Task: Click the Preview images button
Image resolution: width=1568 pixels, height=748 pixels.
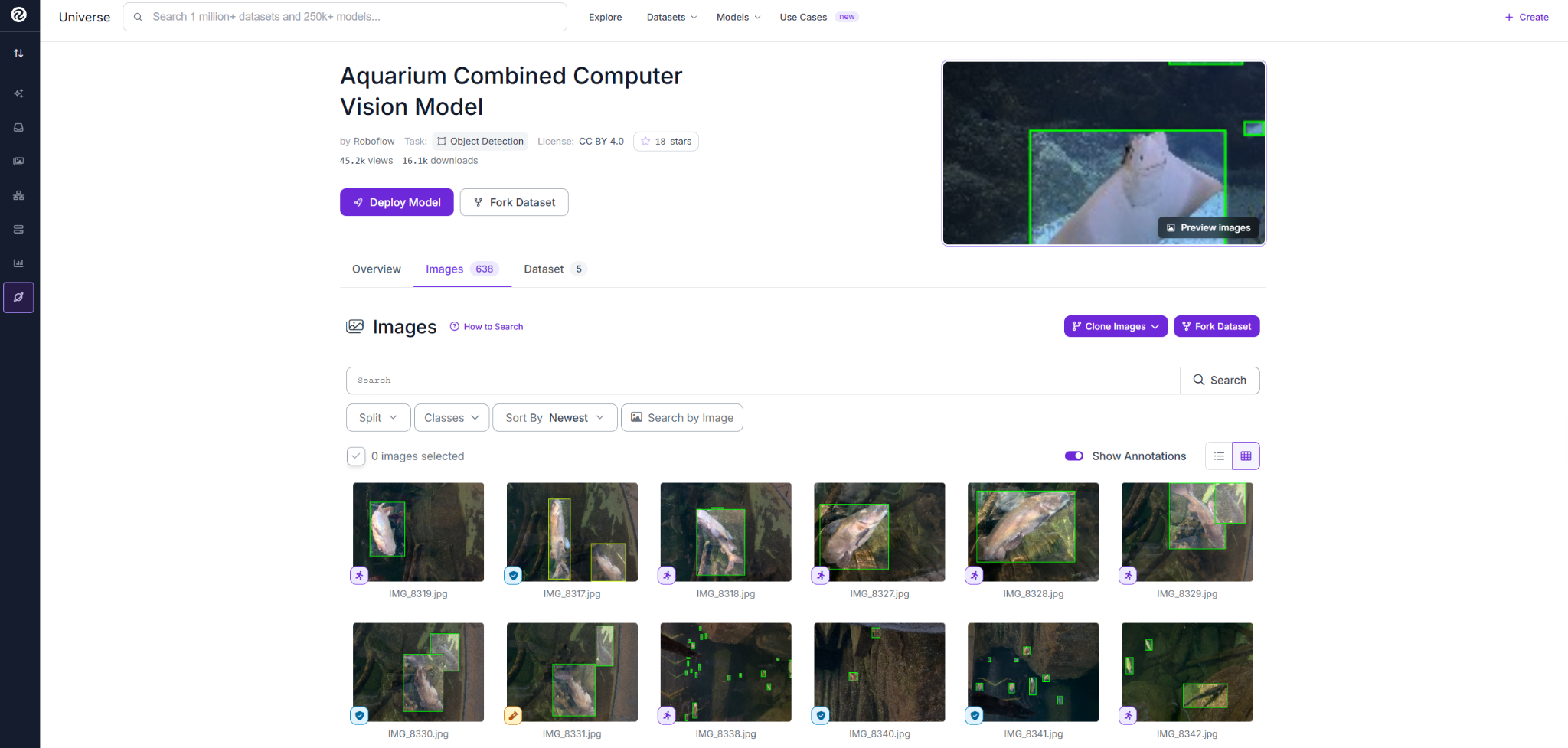Action: click(x=1208, y=227)
